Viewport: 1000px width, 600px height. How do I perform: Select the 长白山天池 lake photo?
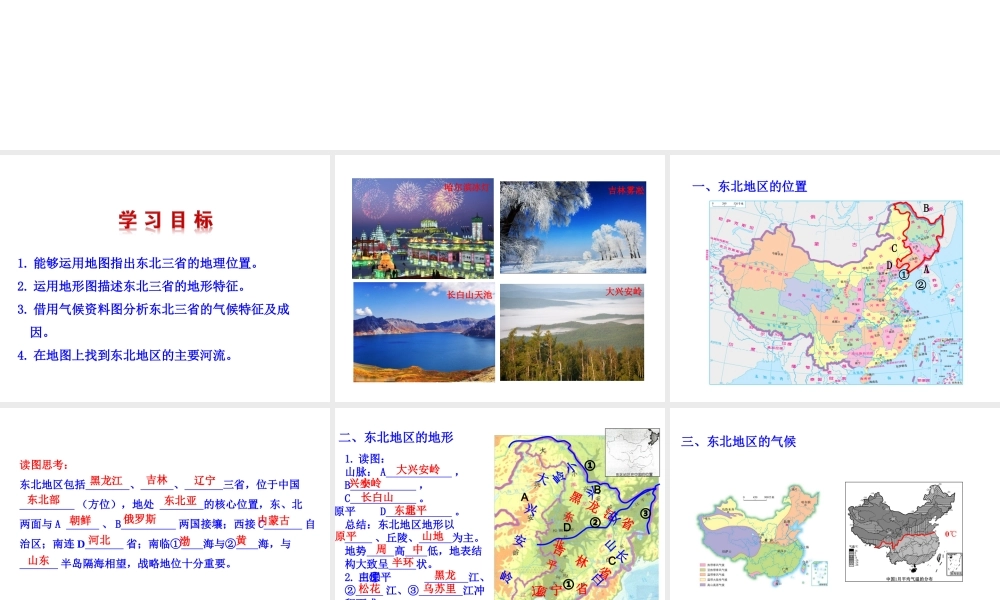point(424,332)
